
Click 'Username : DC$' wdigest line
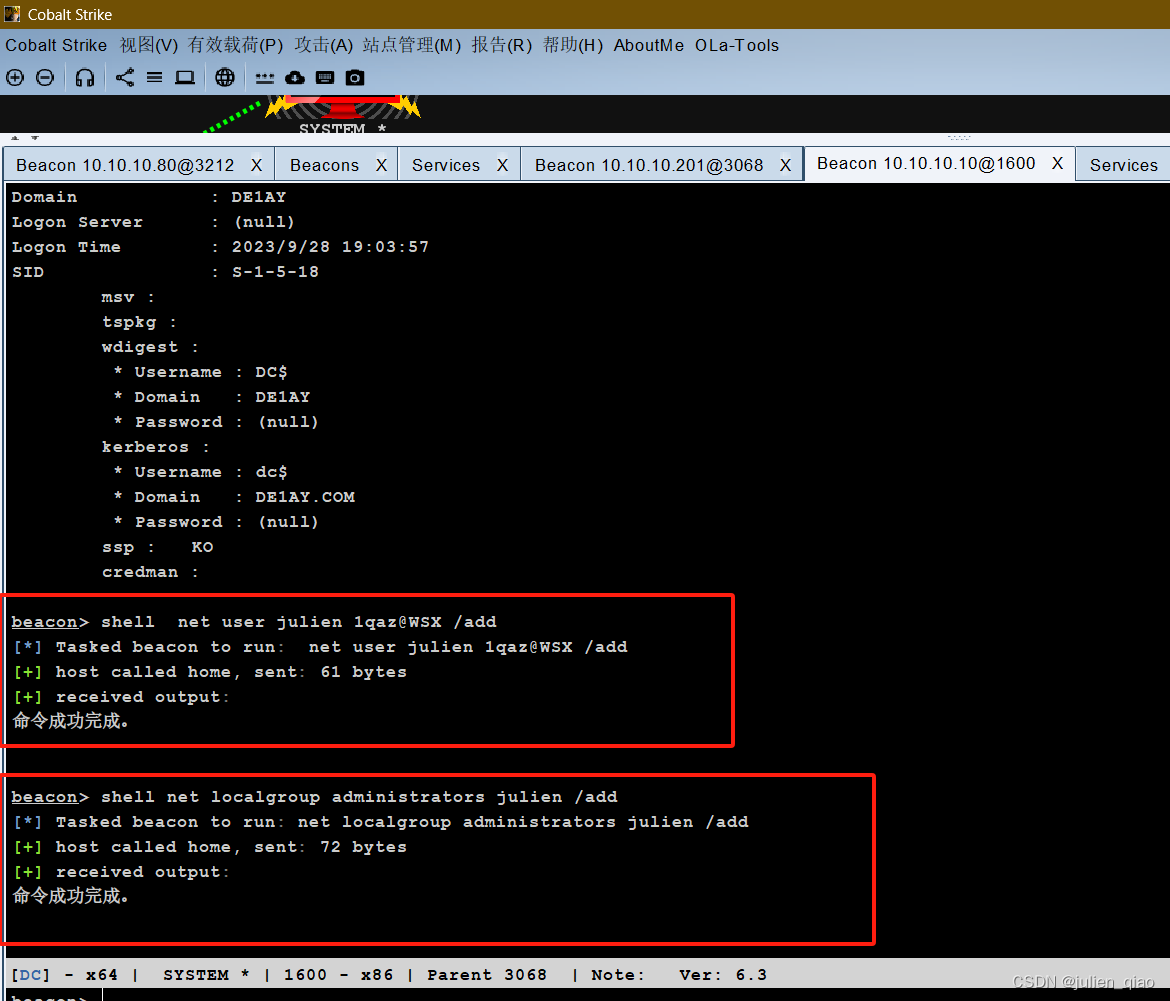click(x=200, y=372)
